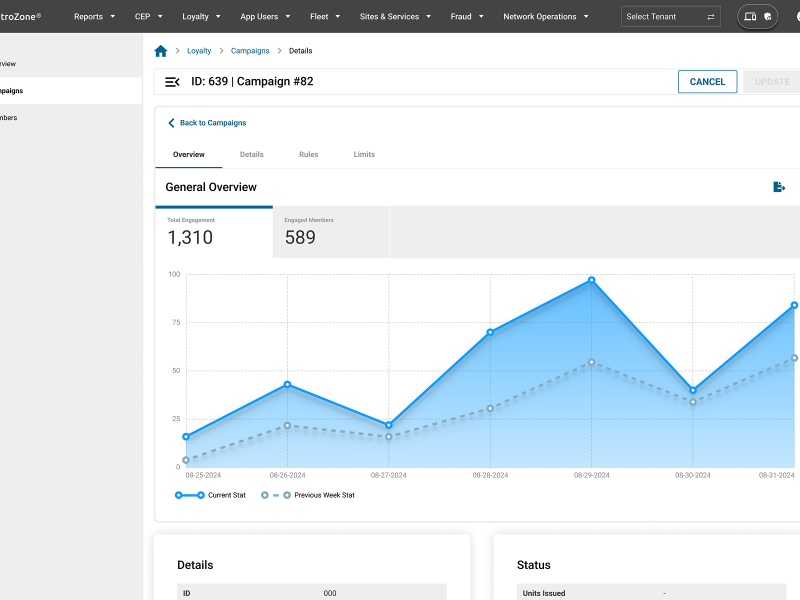Screen dimensions: 800x600
Task: Open the devices icon near the top right
Action: pyautogui.click(x=749, y=17)
